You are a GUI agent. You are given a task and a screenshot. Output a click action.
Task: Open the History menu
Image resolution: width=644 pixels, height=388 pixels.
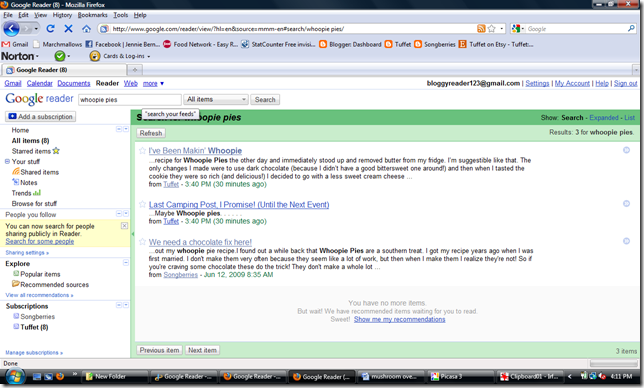click(62, 15)
